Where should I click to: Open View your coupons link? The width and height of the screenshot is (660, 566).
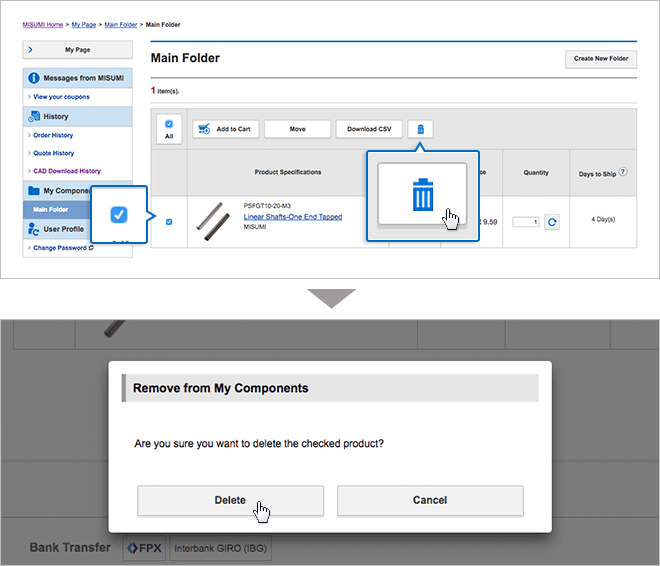[x=61, y=97]
